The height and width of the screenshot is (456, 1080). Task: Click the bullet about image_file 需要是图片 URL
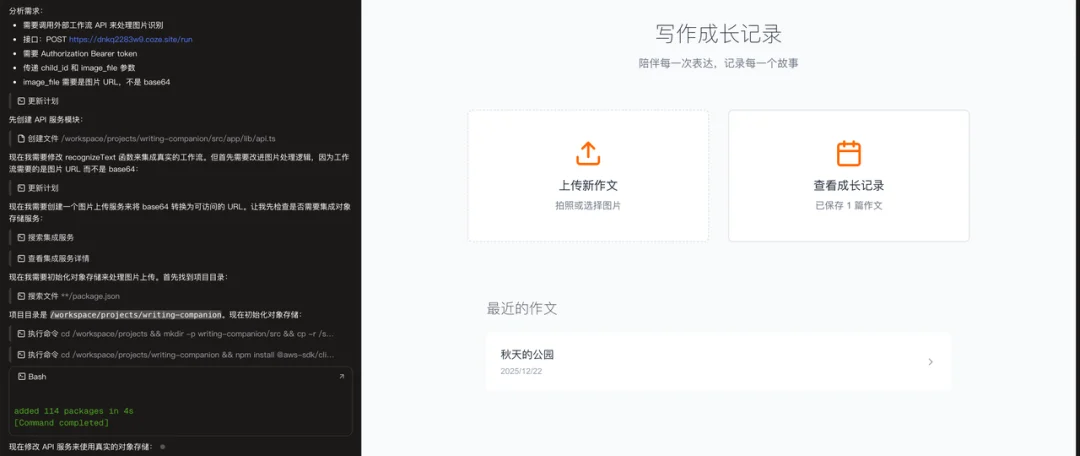[x=96, y=82]
